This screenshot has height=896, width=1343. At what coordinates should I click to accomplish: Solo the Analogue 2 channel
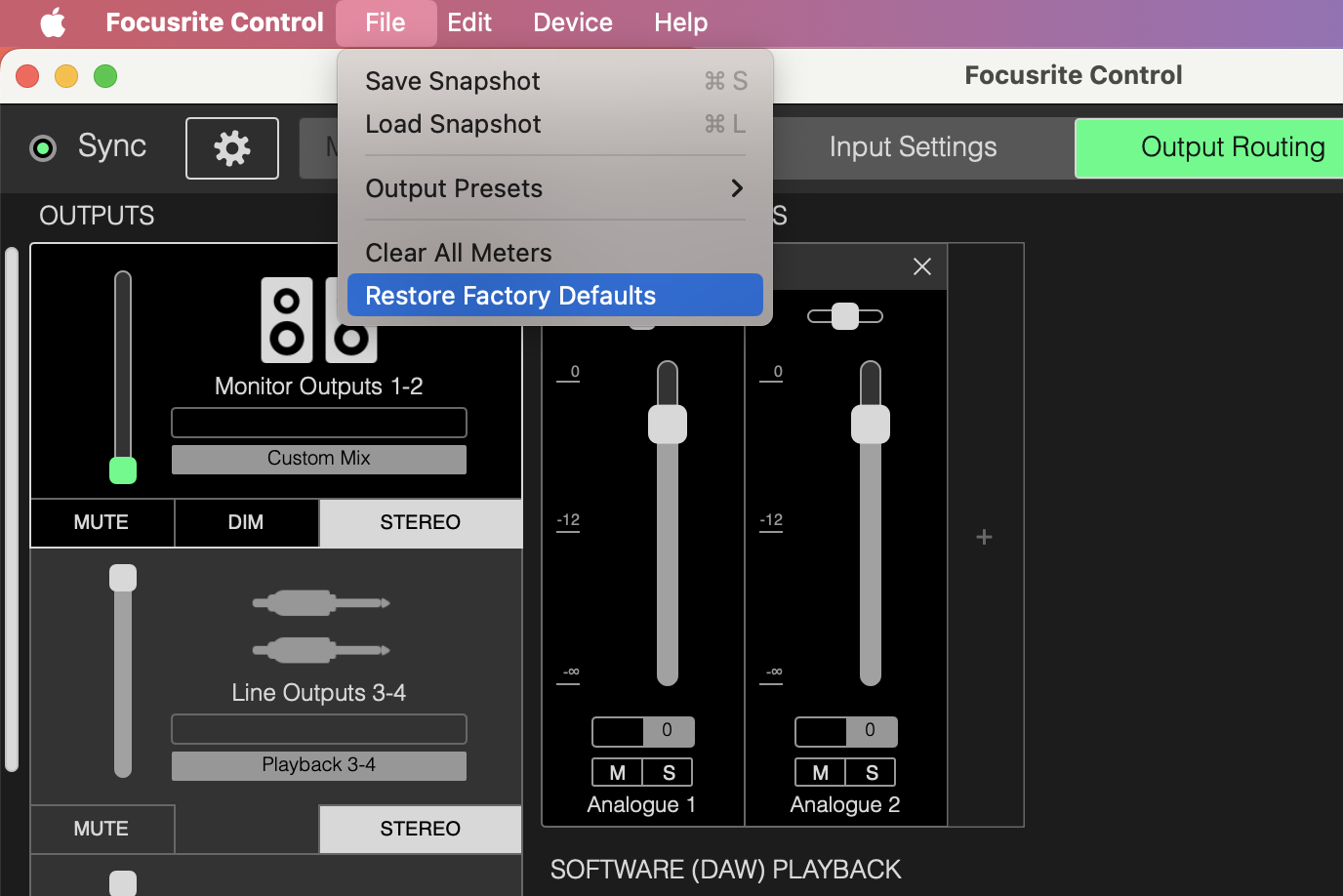[x=872, y=773]
